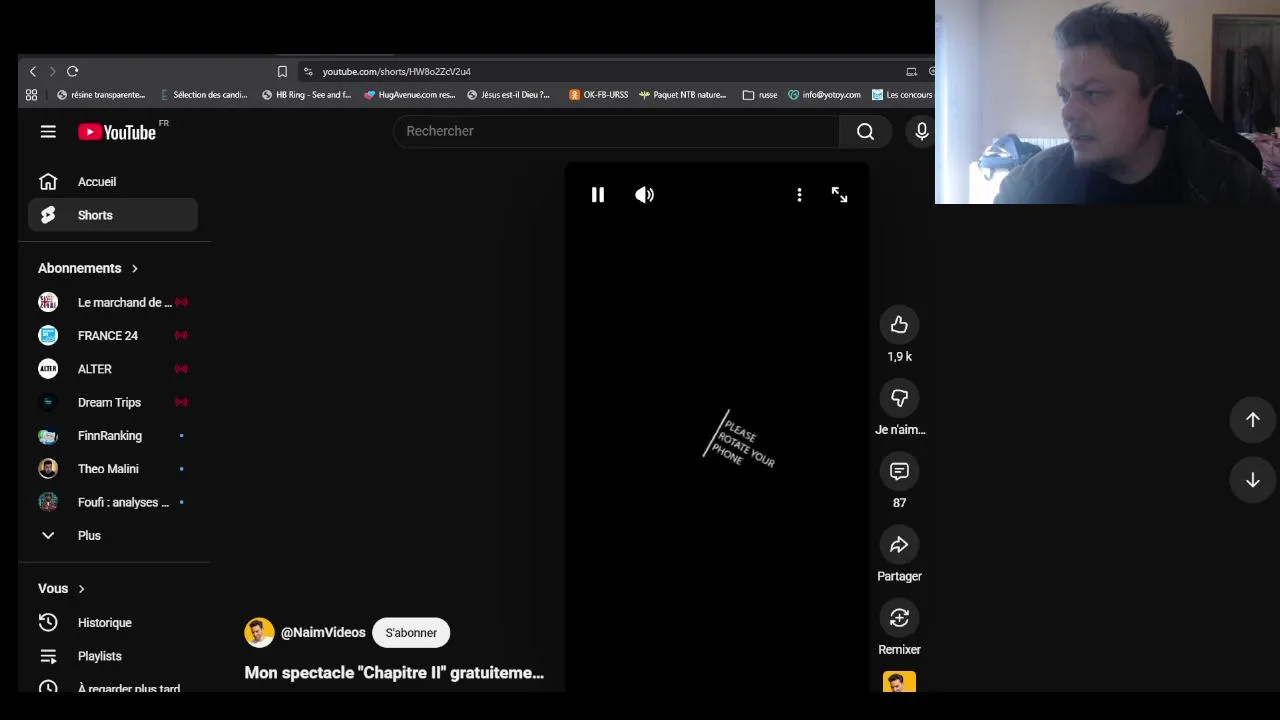Click the 'PLEASE ROTATE YOUR PHONE' video area
The height and width of the screenshot is (720, 1280).
pos(739,440)
